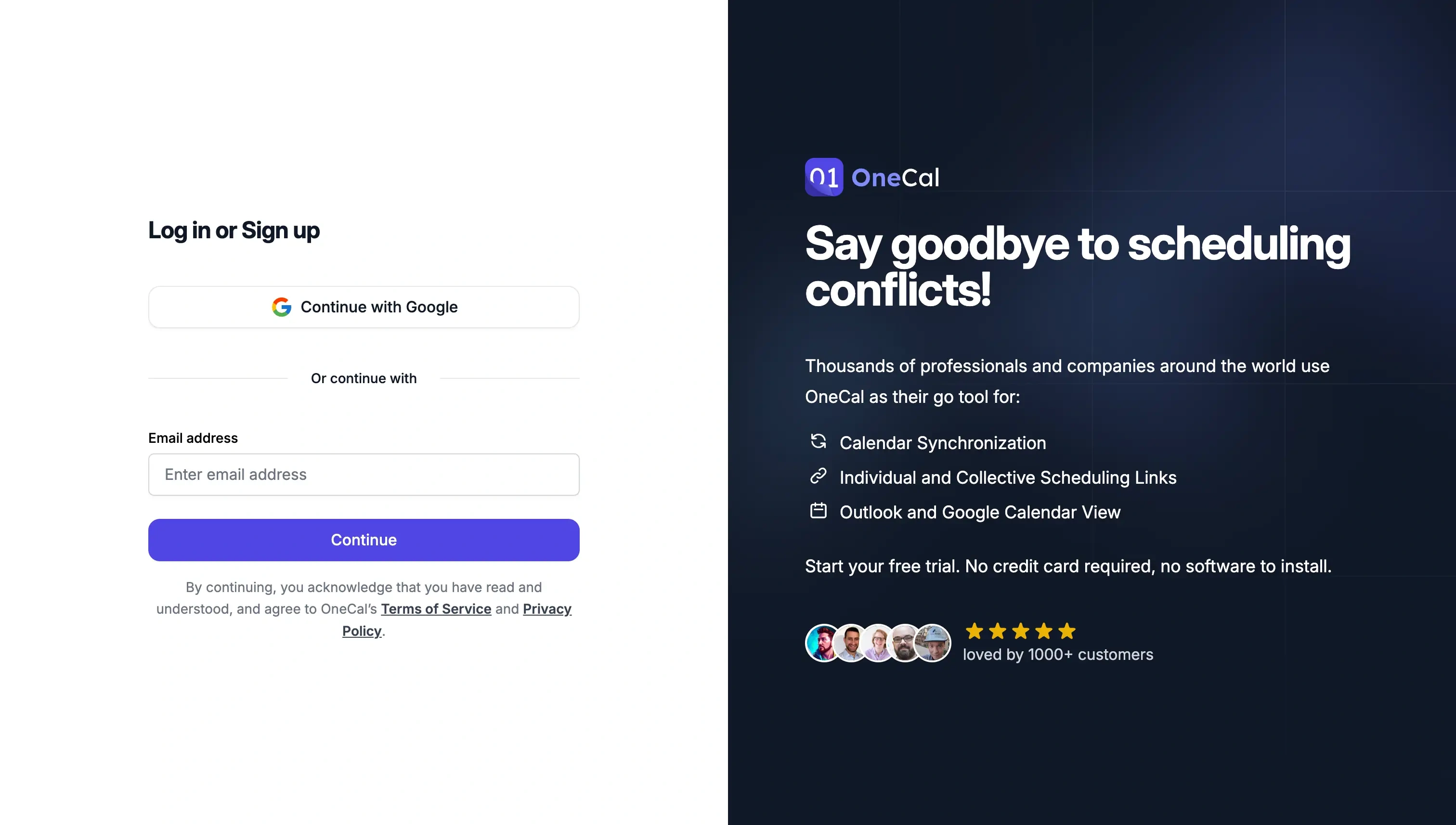The image size is (1456, 825).
Task: Select the email address input field
Action: [364, 474]
